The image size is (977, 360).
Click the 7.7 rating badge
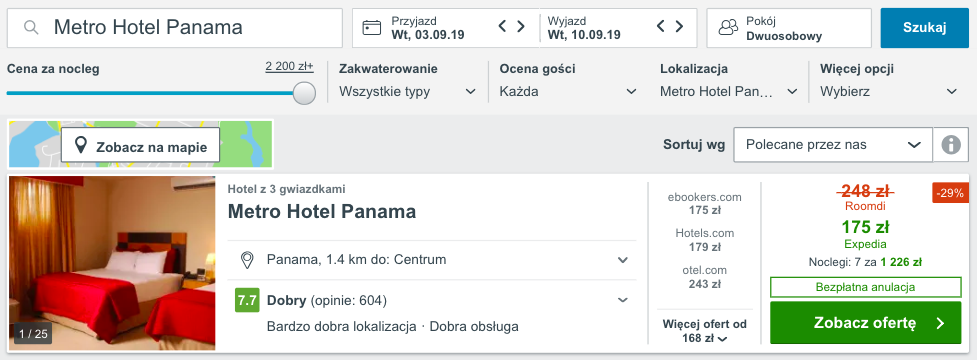[x=247, y=300]
